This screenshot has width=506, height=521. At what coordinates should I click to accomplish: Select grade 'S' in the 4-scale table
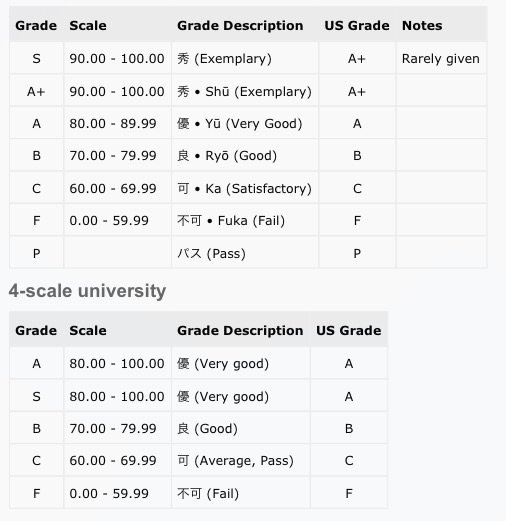(36, 397)
